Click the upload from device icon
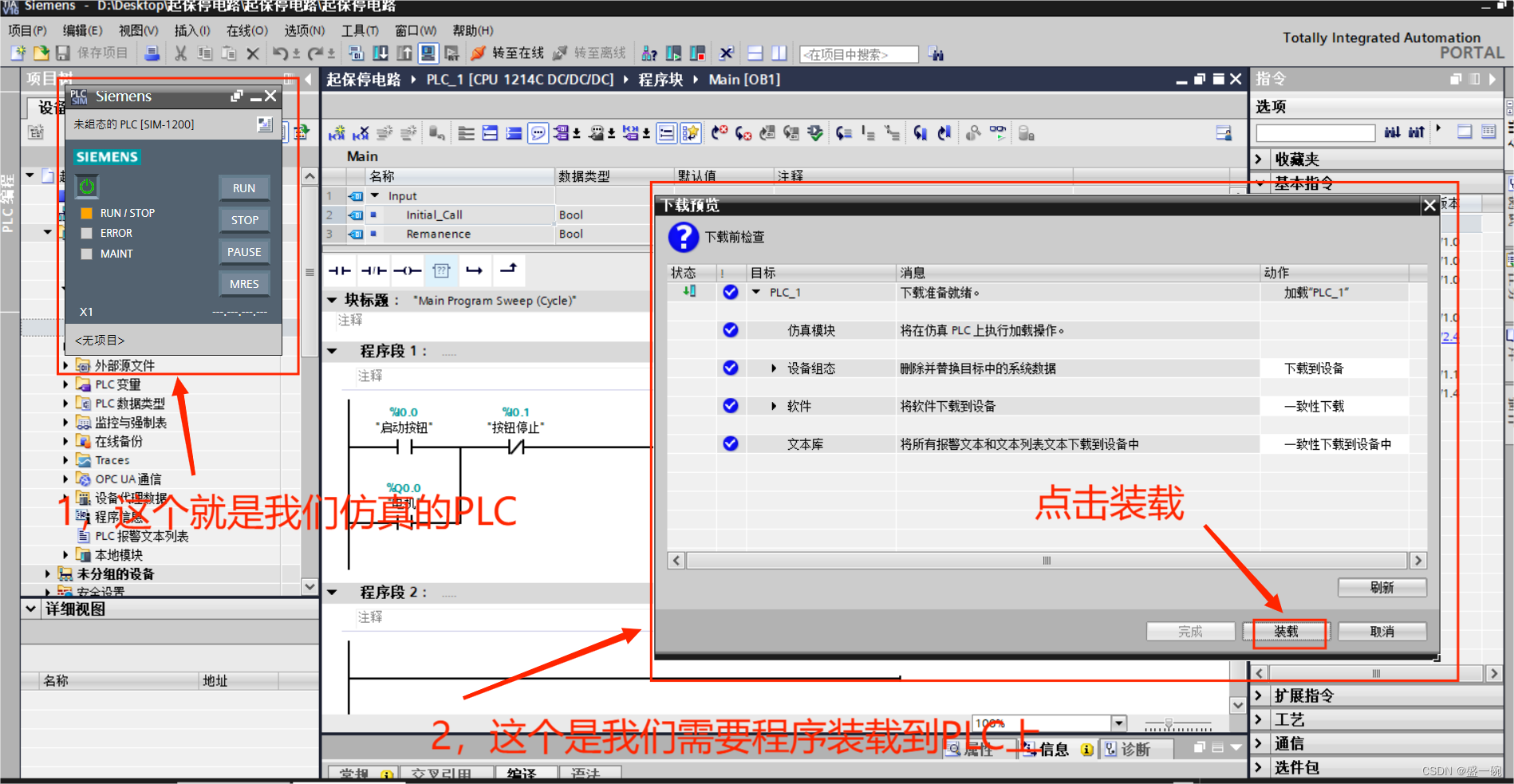This screenshot has width=1514, height=784. click(x=404, y=53)
